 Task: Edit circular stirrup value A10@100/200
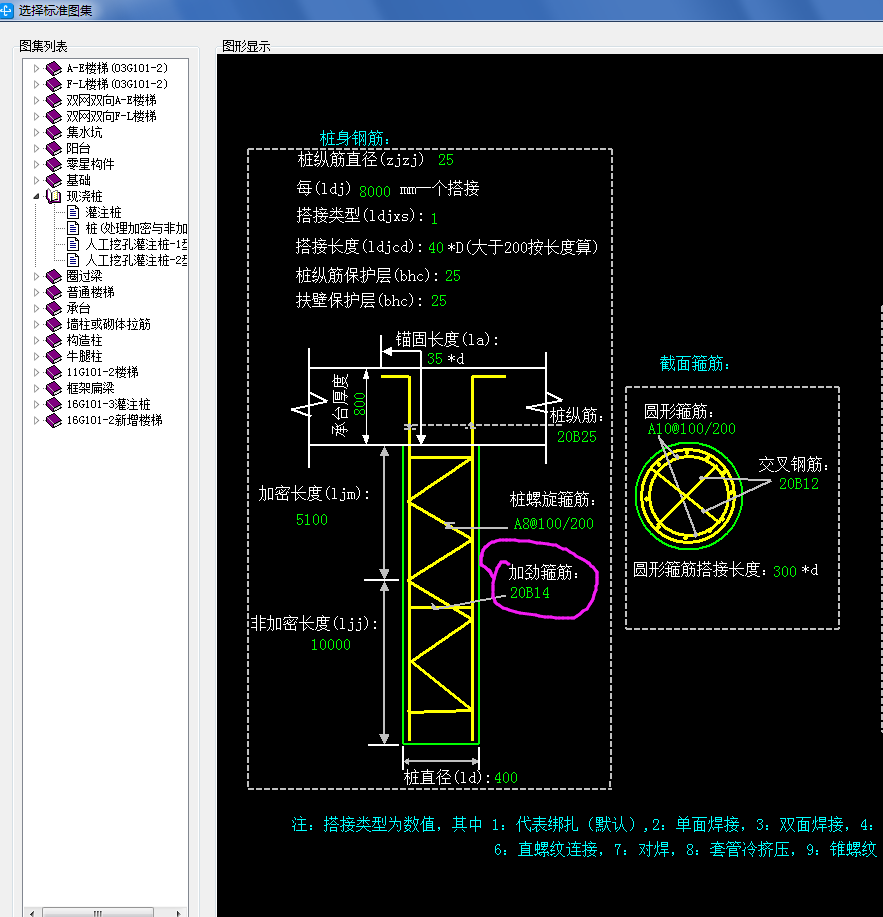[x=691, y=429]
